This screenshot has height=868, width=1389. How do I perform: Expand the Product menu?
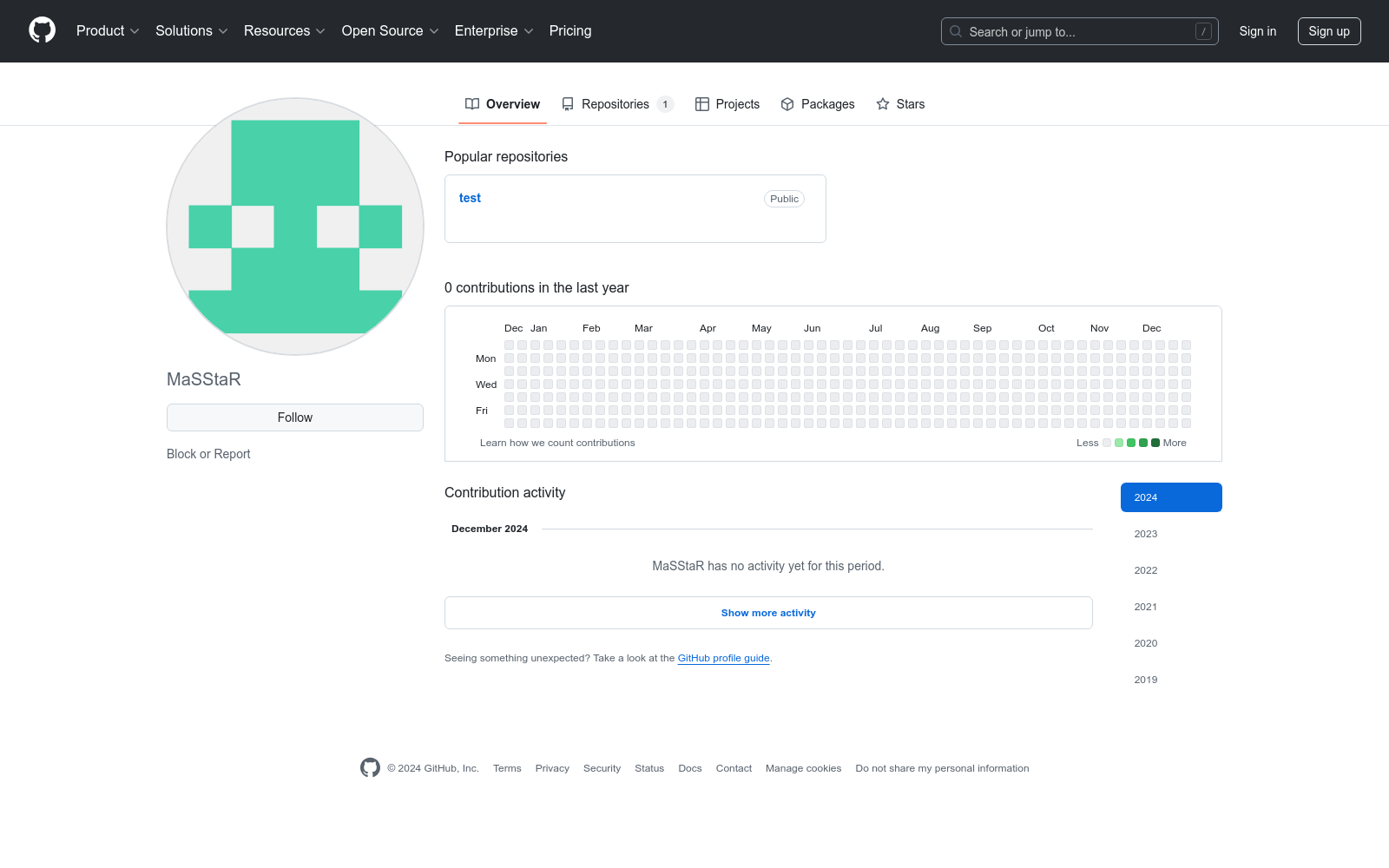pos(108,31)
